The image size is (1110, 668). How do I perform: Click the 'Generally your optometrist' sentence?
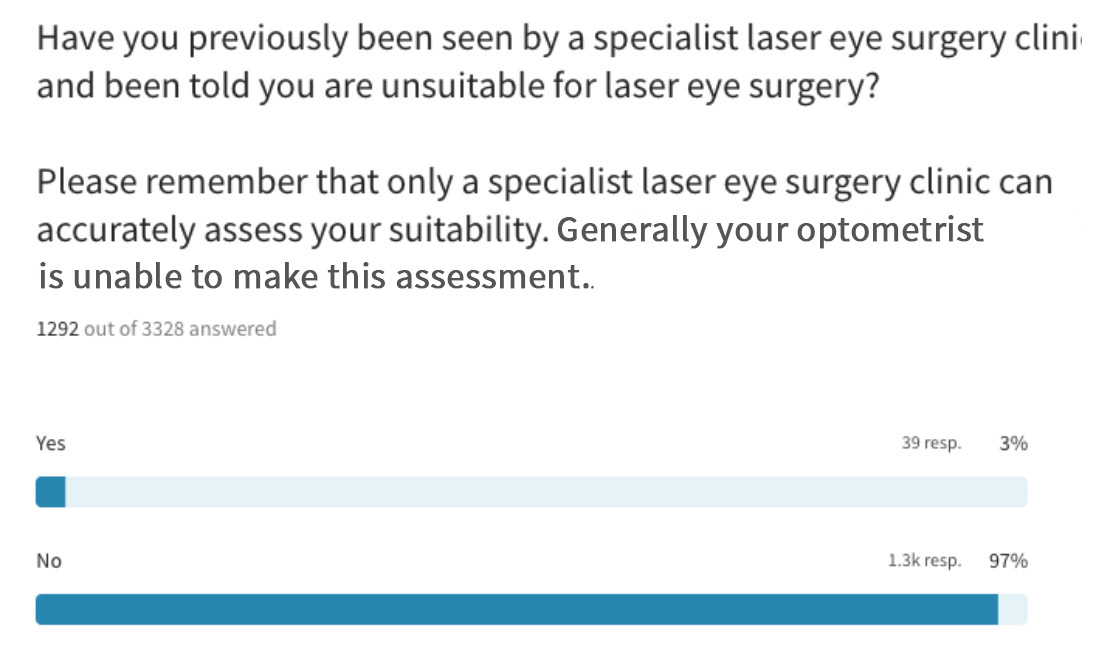769,230
